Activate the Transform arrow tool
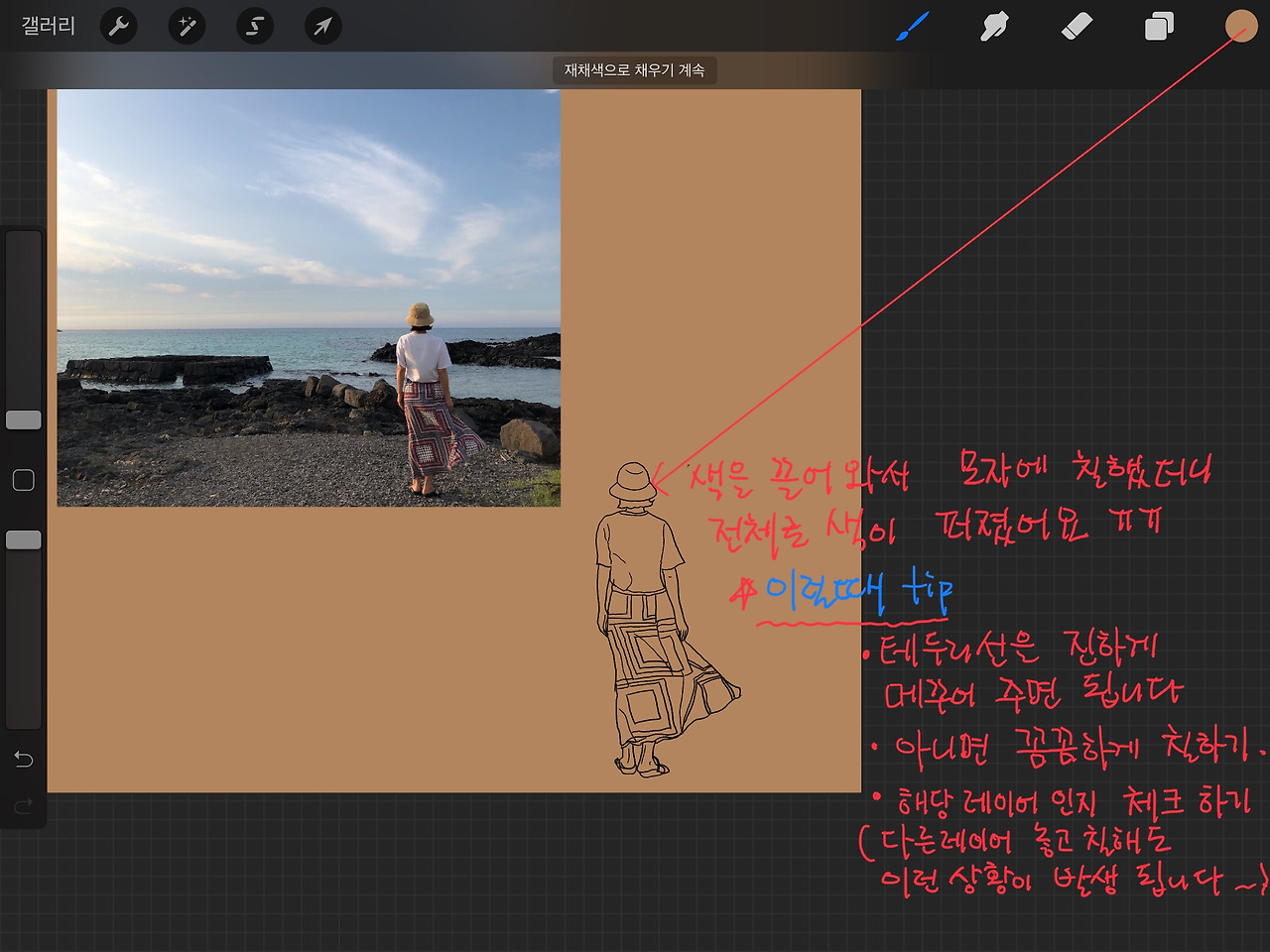Screen dimensions: 1270x952 pyautogui.click(x=322, y=26)
